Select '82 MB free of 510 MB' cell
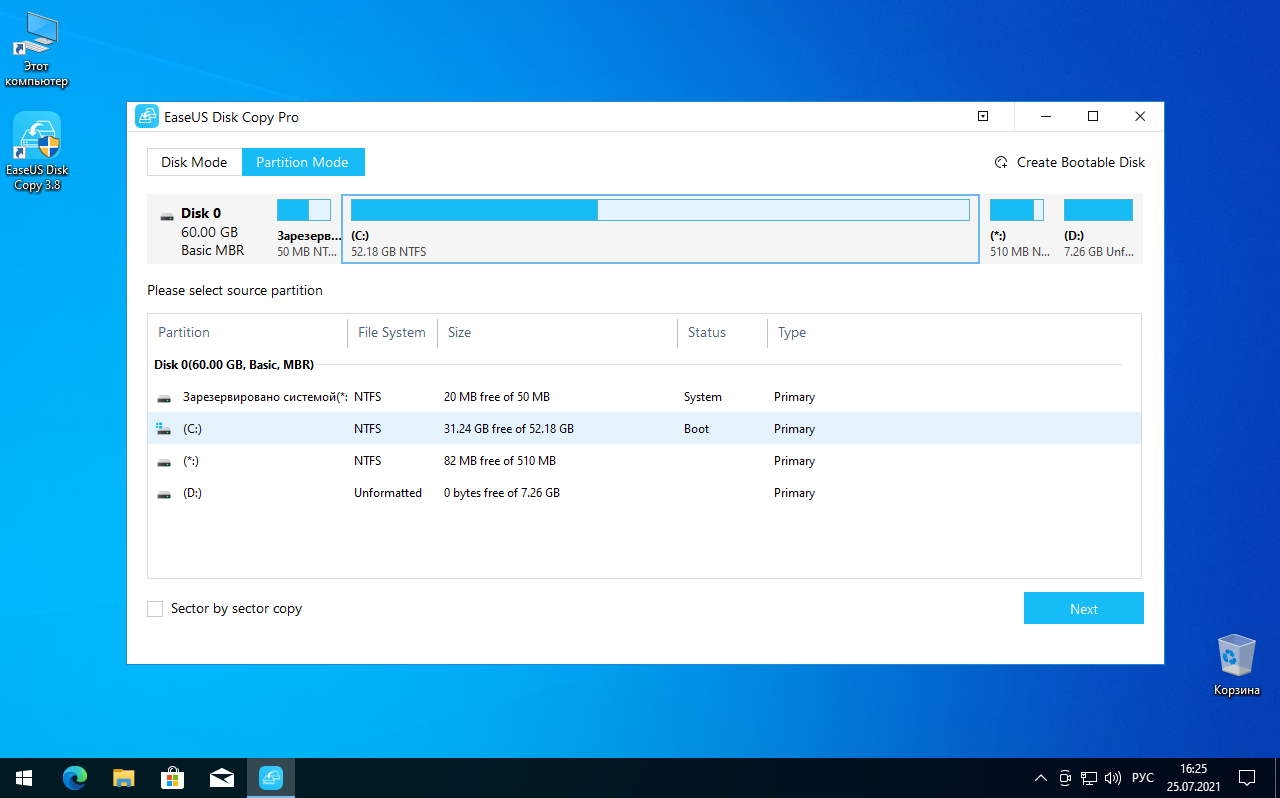This screenshot has width=1280, height=798. [500, 461]
